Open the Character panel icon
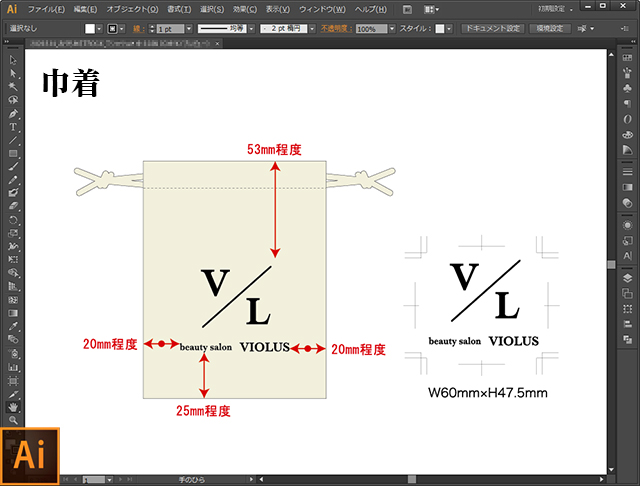 [627, 256]
